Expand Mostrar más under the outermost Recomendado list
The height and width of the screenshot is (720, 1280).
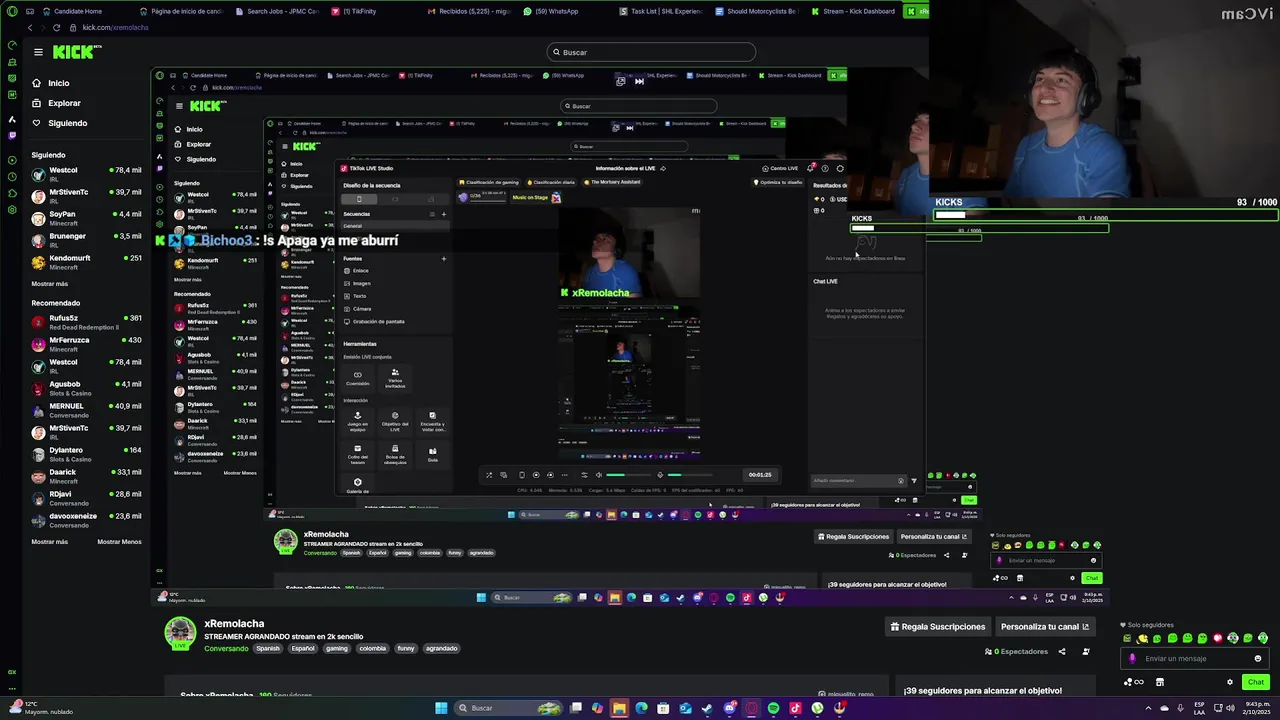50,542
